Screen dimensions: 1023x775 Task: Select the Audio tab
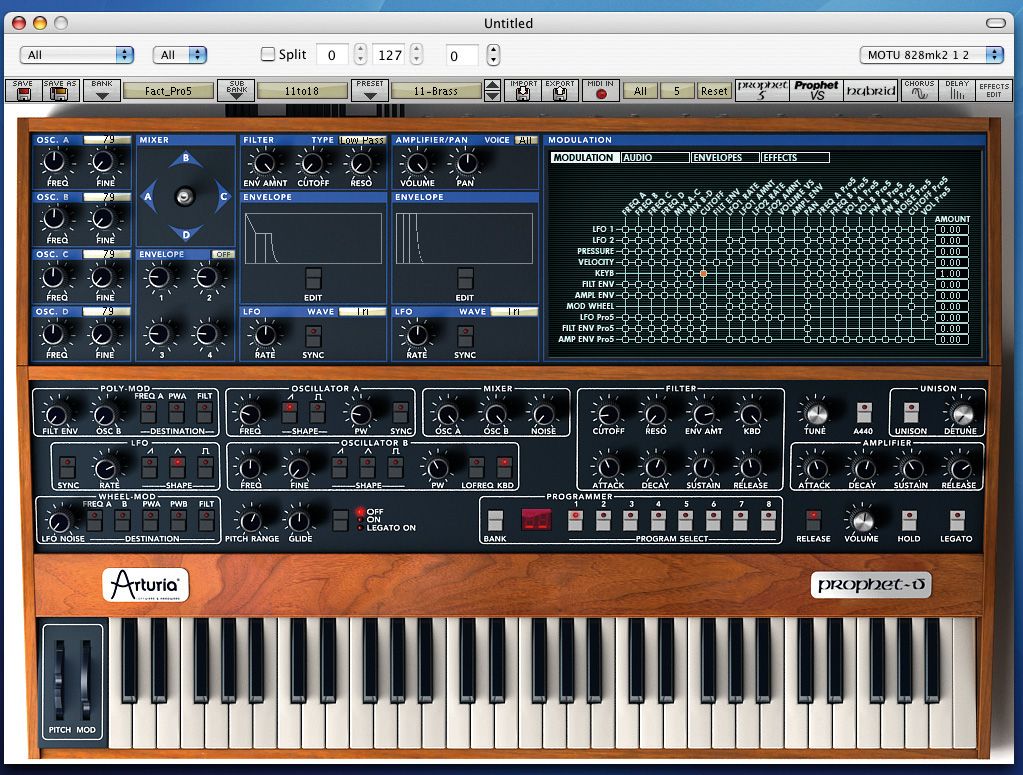click(655, 157)
